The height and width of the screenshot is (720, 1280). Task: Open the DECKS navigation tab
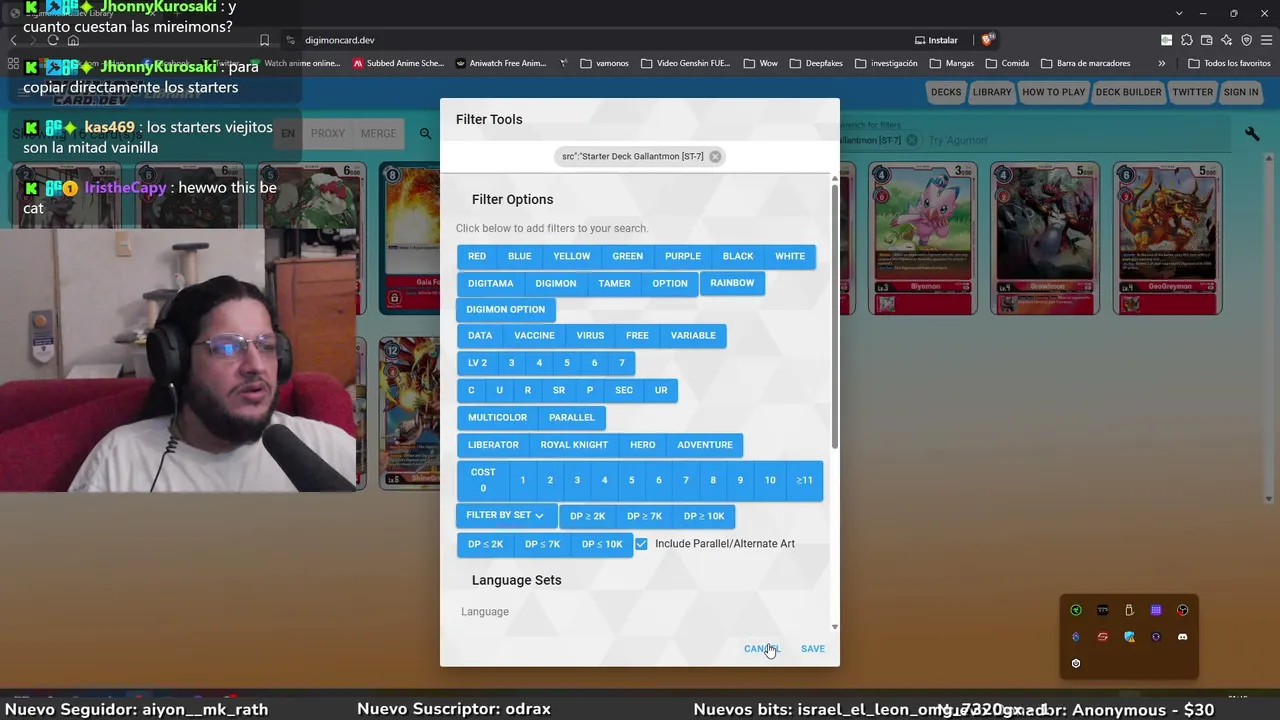[946, 92]
